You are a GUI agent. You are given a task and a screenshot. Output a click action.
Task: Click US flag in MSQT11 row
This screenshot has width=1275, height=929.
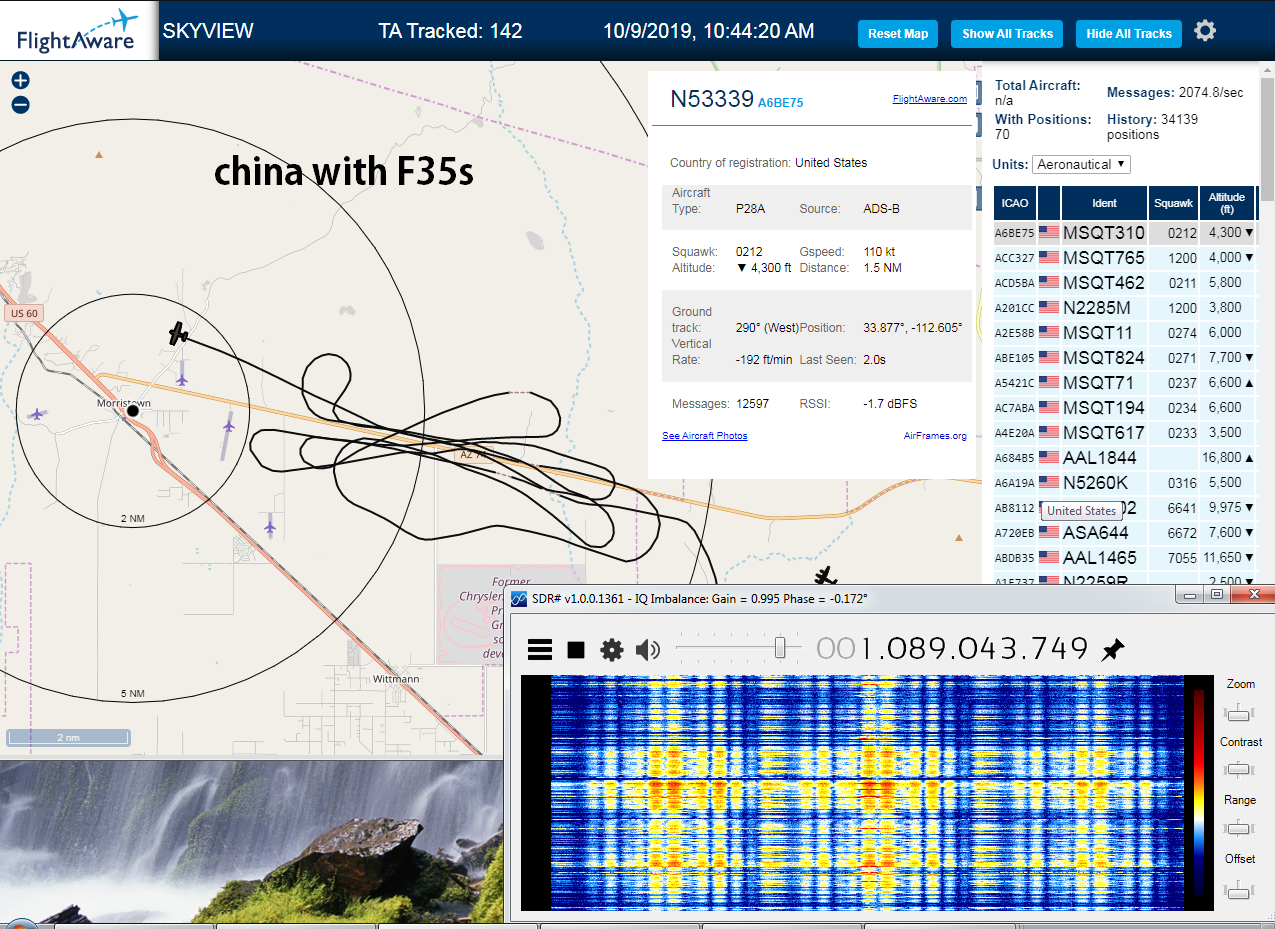[1049, 333]
